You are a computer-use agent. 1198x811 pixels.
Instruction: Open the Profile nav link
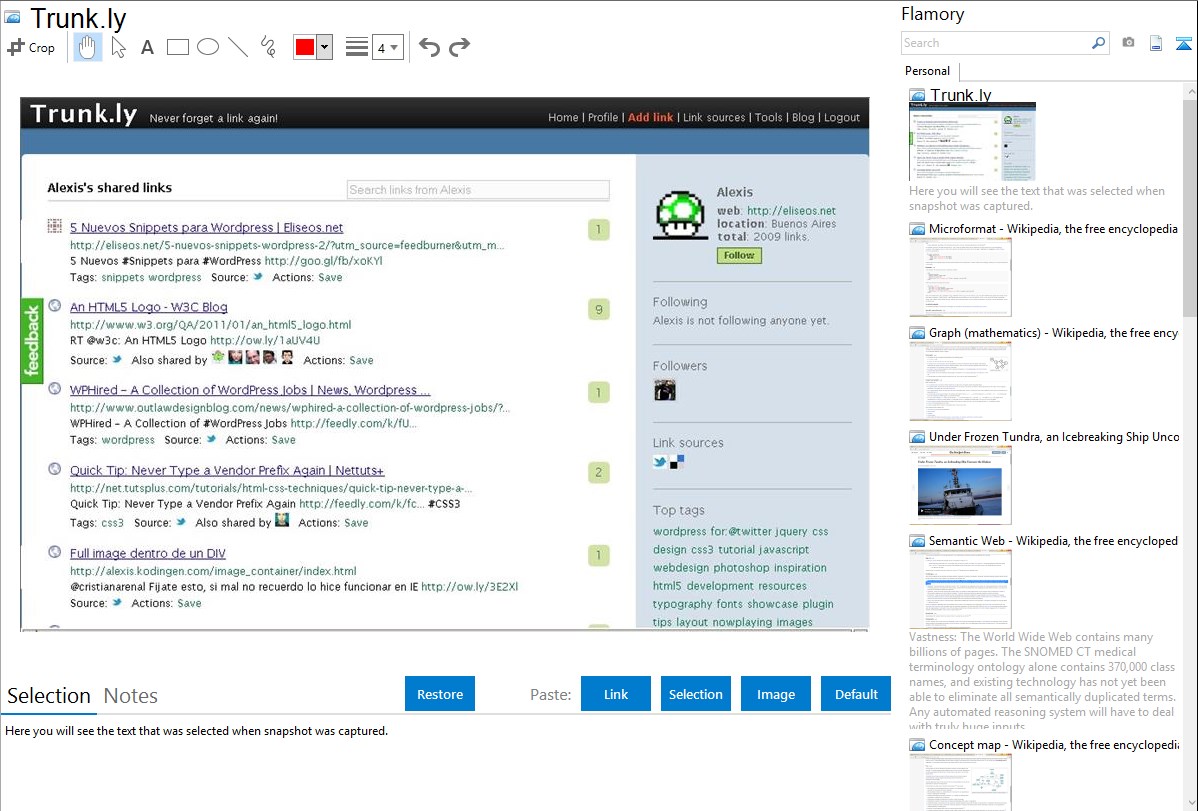[603, 118]
